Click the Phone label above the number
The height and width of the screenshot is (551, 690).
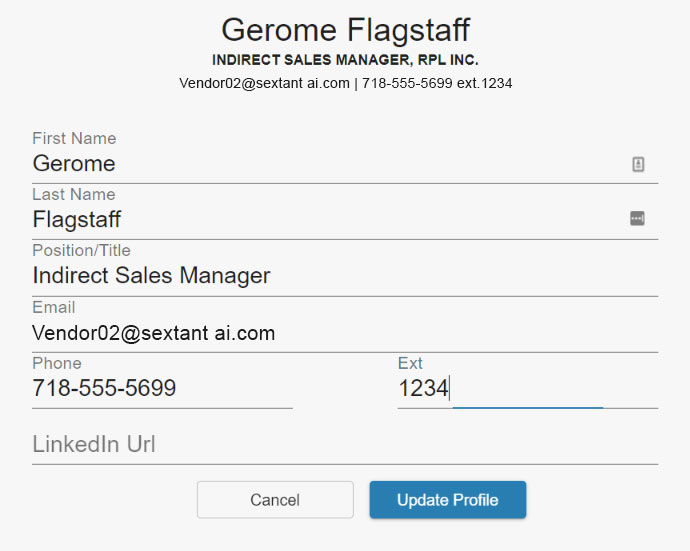(x=57, y=363)
